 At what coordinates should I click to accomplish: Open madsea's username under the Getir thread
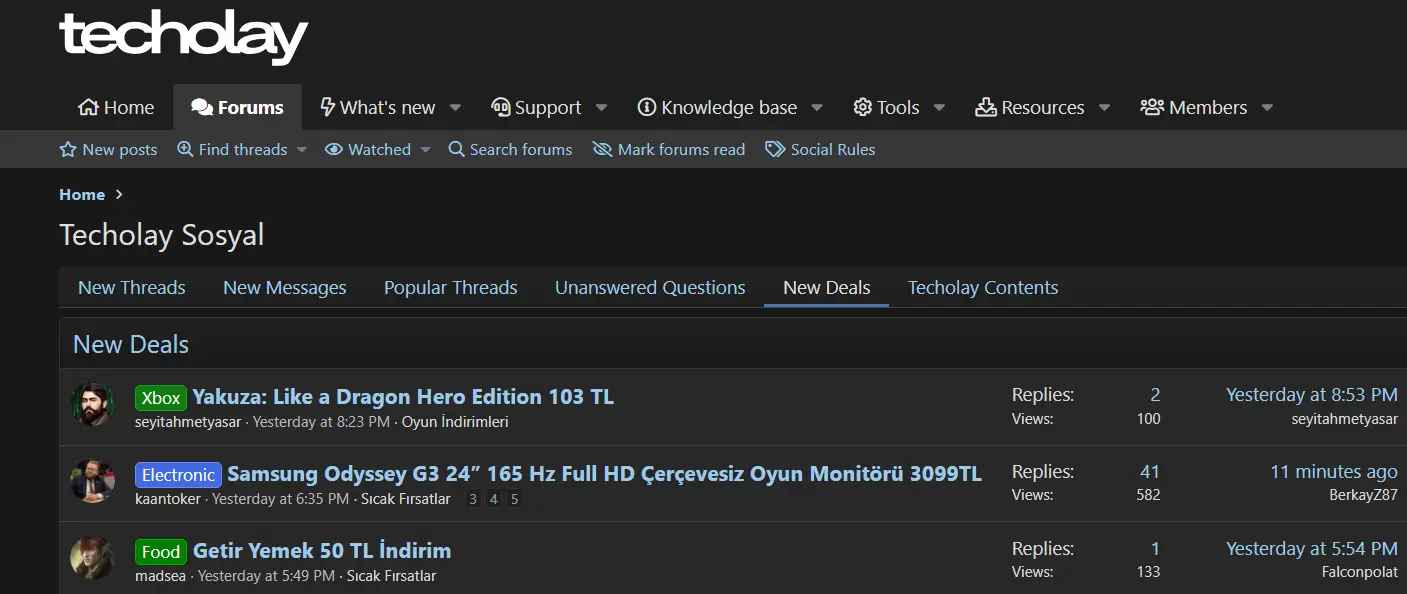[160, 576]
